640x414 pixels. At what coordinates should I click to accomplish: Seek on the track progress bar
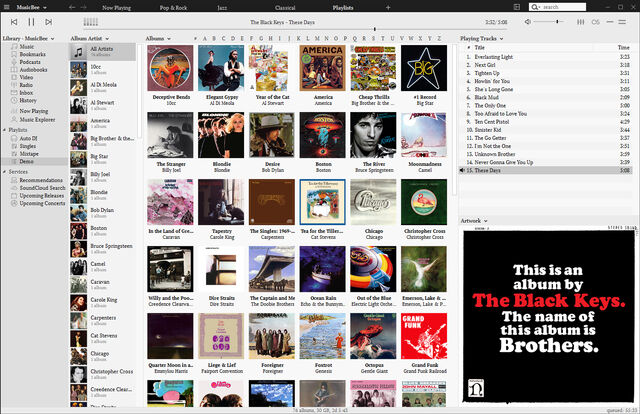296,29
